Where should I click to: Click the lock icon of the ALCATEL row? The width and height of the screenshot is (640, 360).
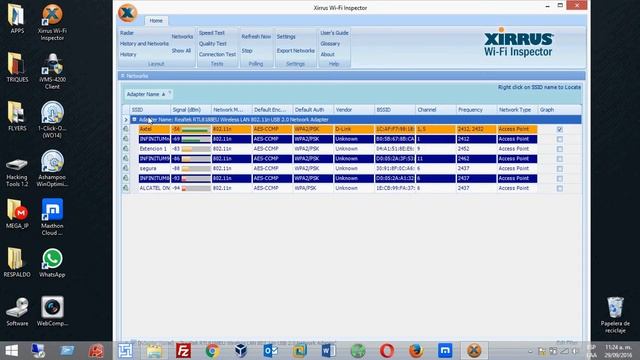pos(126,188)
